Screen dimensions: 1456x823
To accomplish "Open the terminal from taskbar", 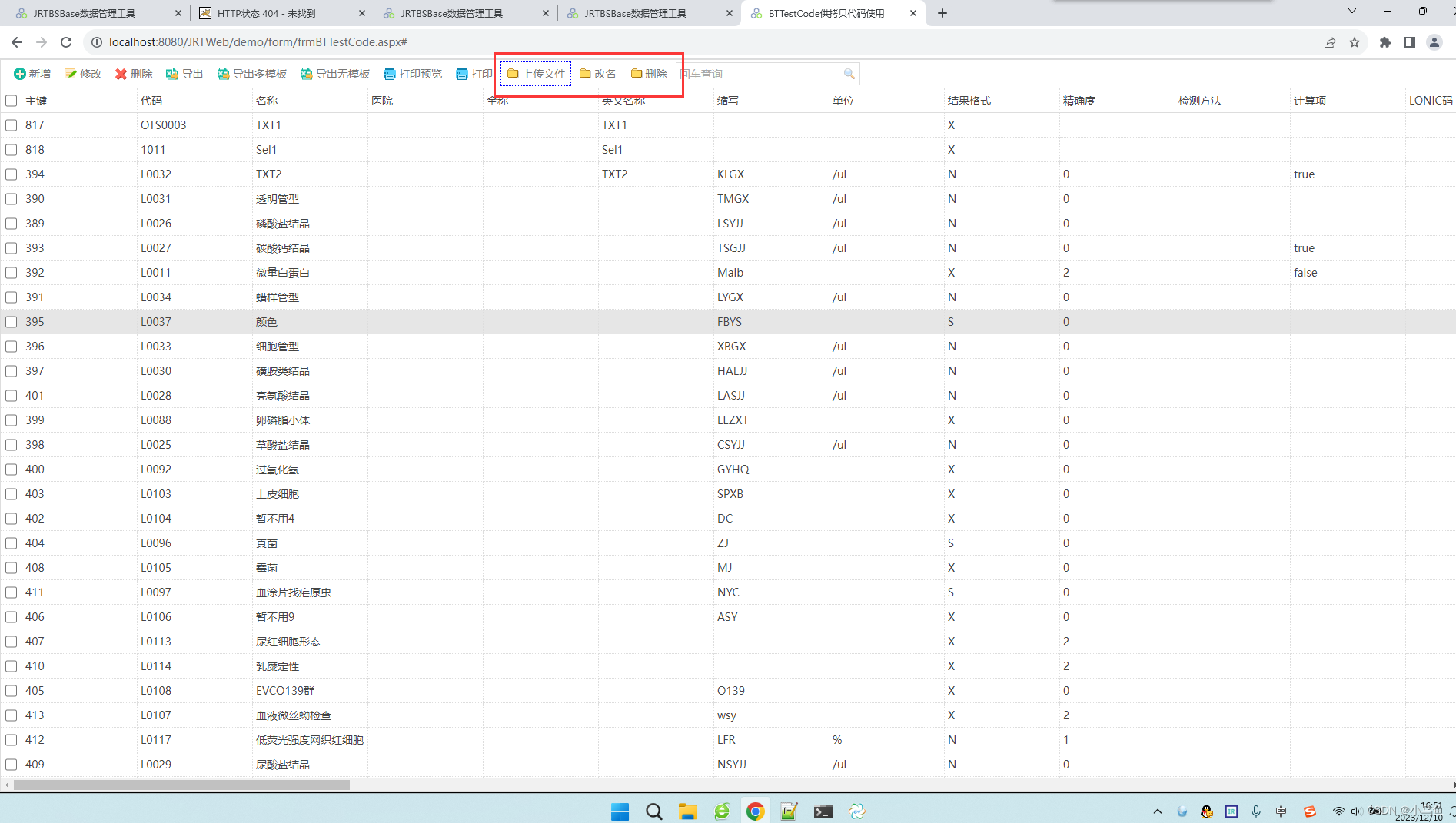I will tap(823, 811).
